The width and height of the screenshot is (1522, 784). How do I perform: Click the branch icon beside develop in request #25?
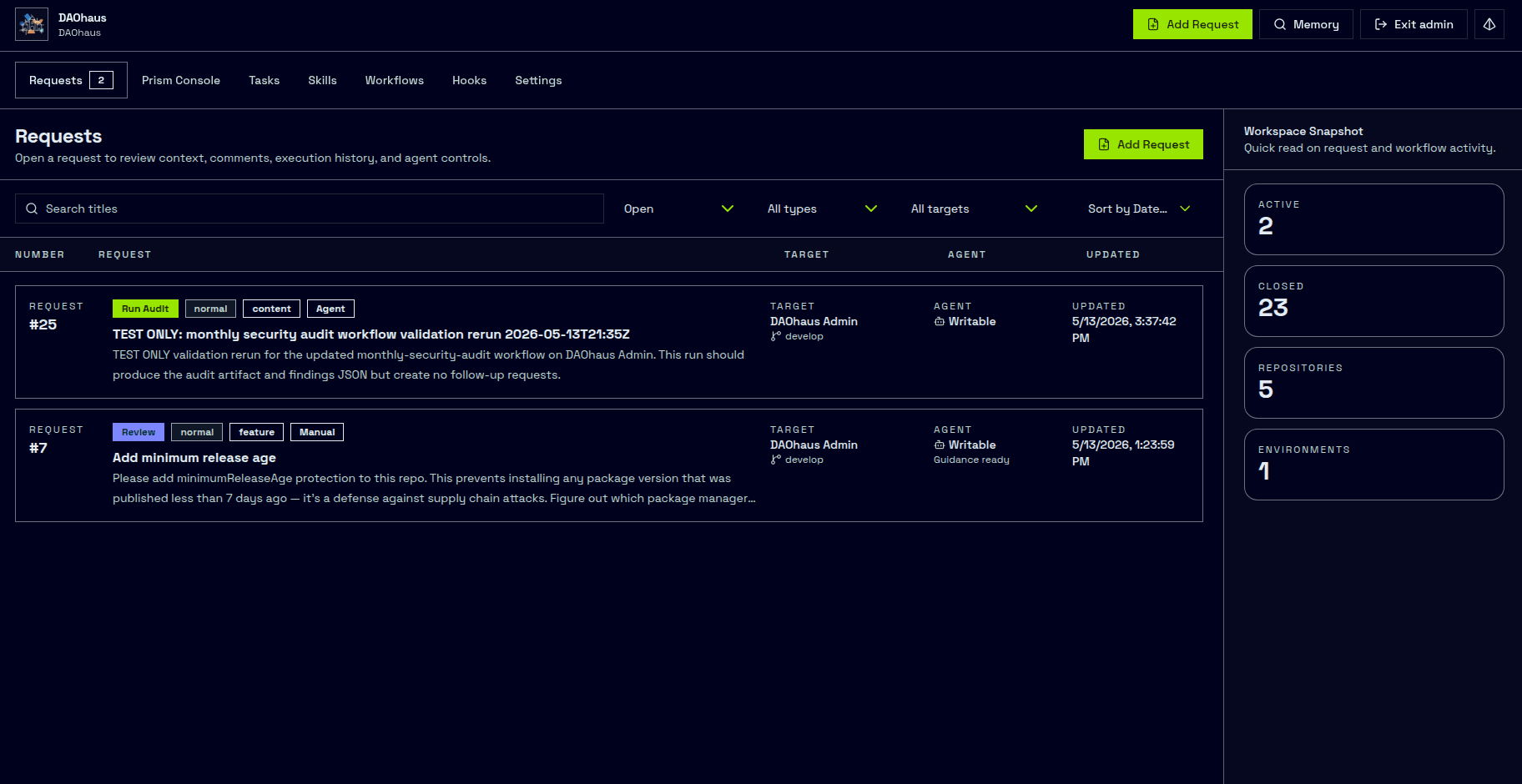(x=776, y=336)
